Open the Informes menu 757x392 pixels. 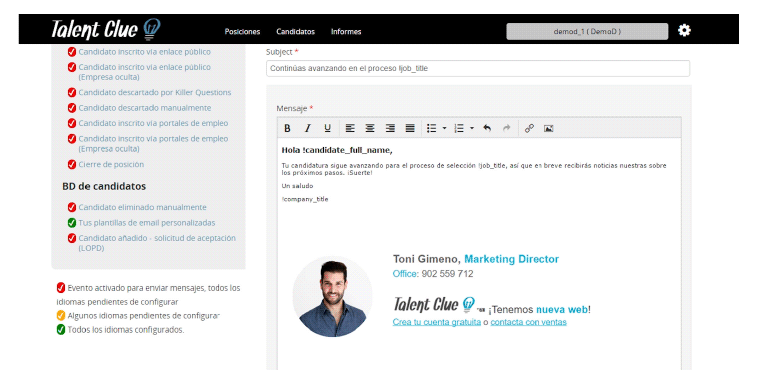click(x=346, y=31)
